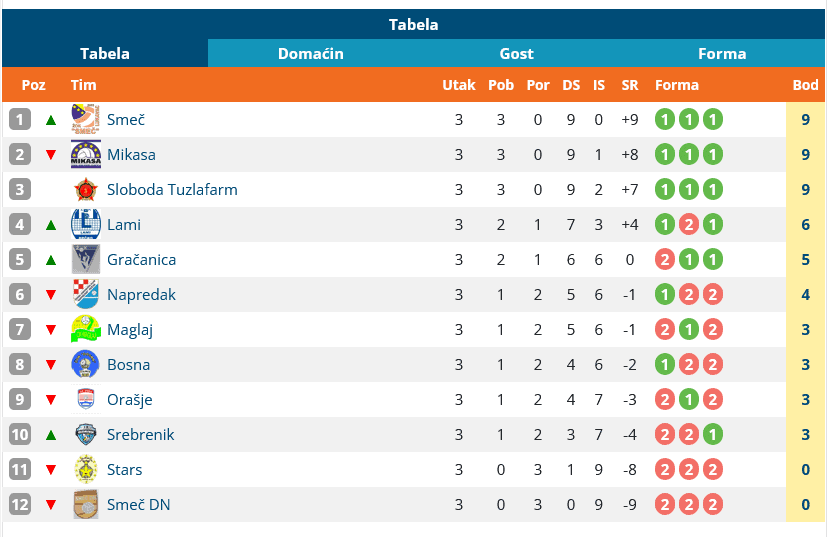
Task: Click the Stars team logo
Action: pyautogui.click(x=85, y=470)
